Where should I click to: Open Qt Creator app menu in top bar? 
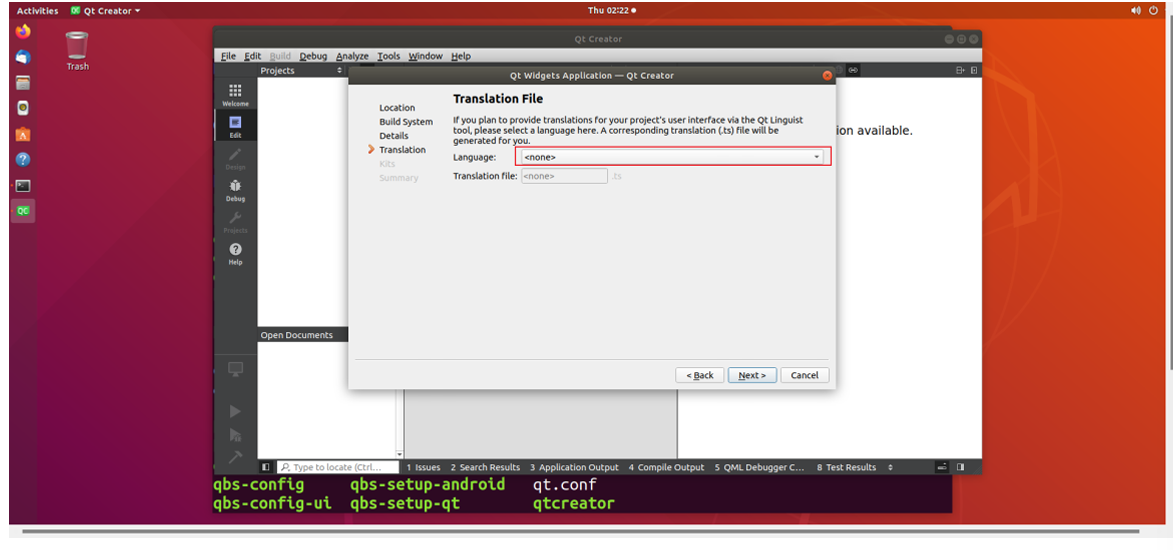click(105, 10)
